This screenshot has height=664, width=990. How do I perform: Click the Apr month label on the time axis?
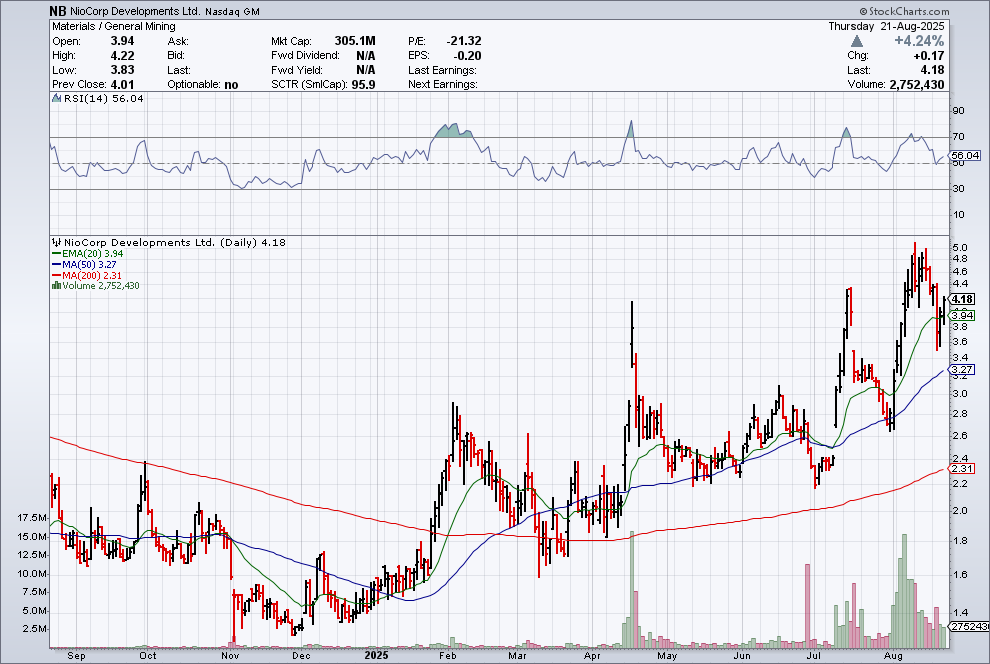(x=592, y=655)
